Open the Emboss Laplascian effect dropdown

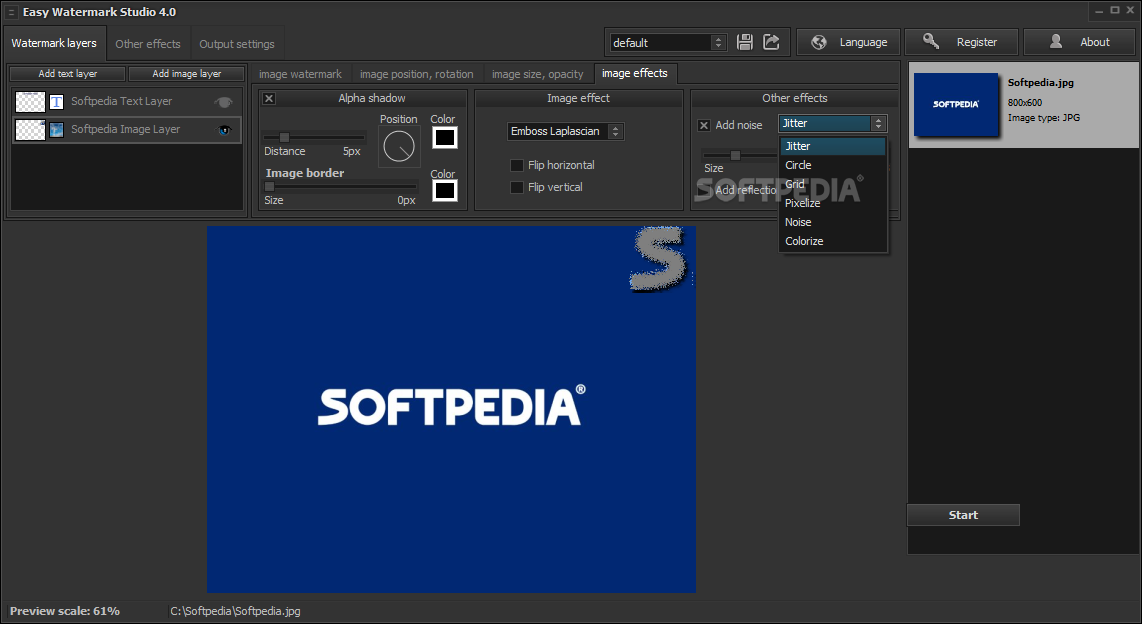coord(565,131)
